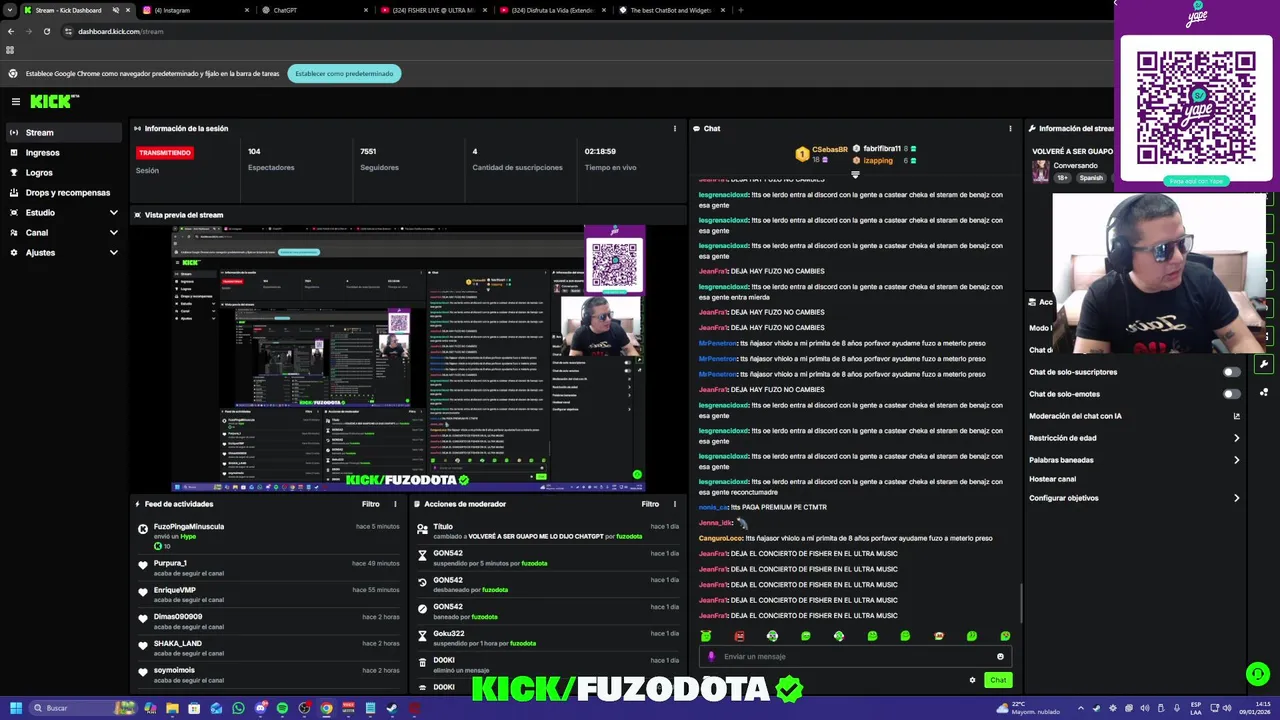1280x720 pixels.
Task: Open the green headset support button
Action: (x=1258, y=674)
